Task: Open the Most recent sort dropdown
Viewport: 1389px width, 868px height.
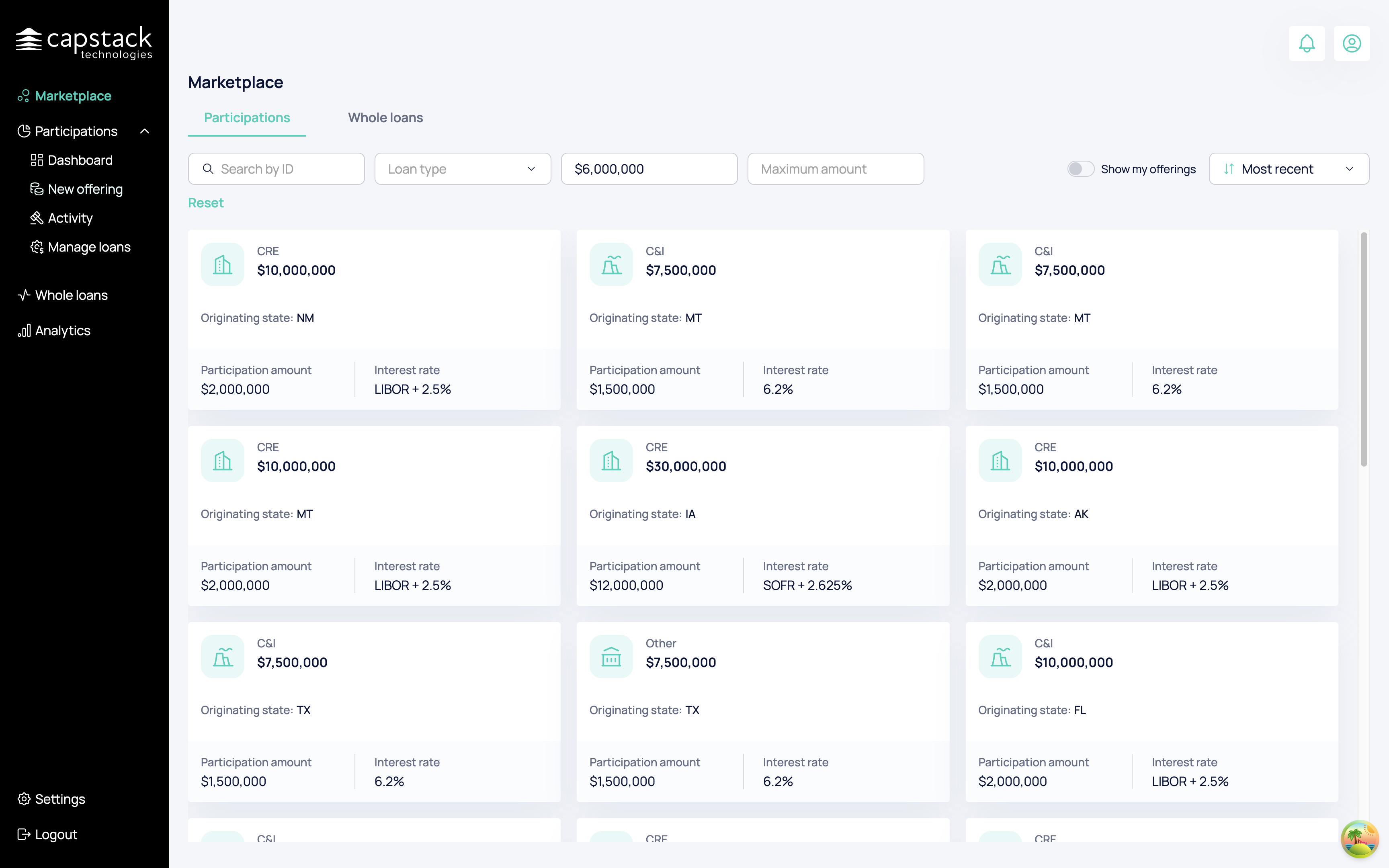Action: click(x=1289, y=169)
